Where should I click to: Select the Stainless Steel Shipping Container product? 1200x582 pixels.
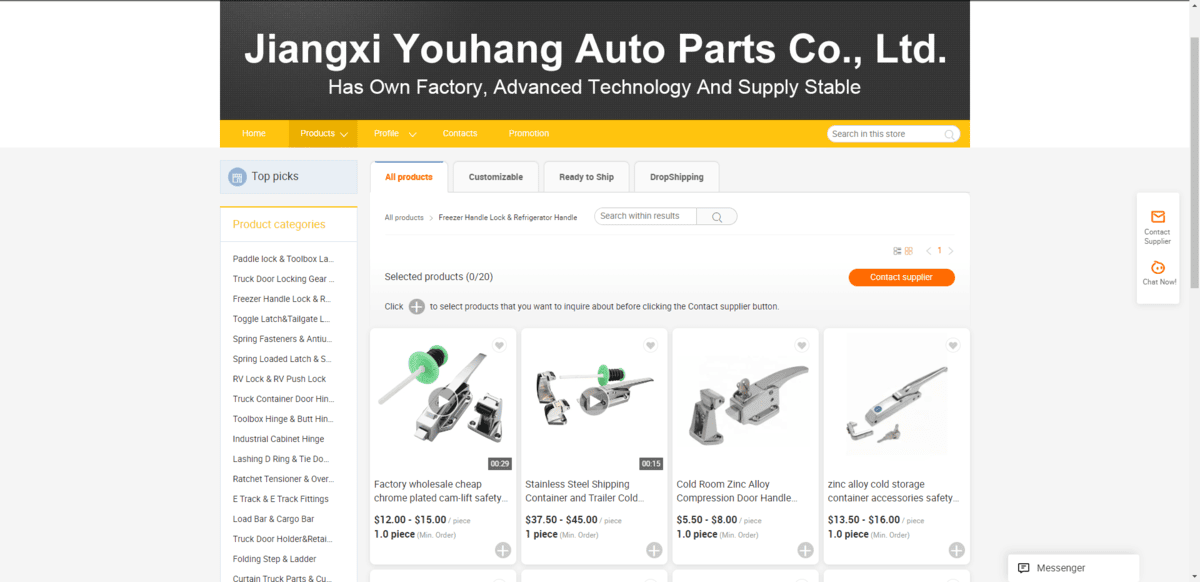pos(654,550)
